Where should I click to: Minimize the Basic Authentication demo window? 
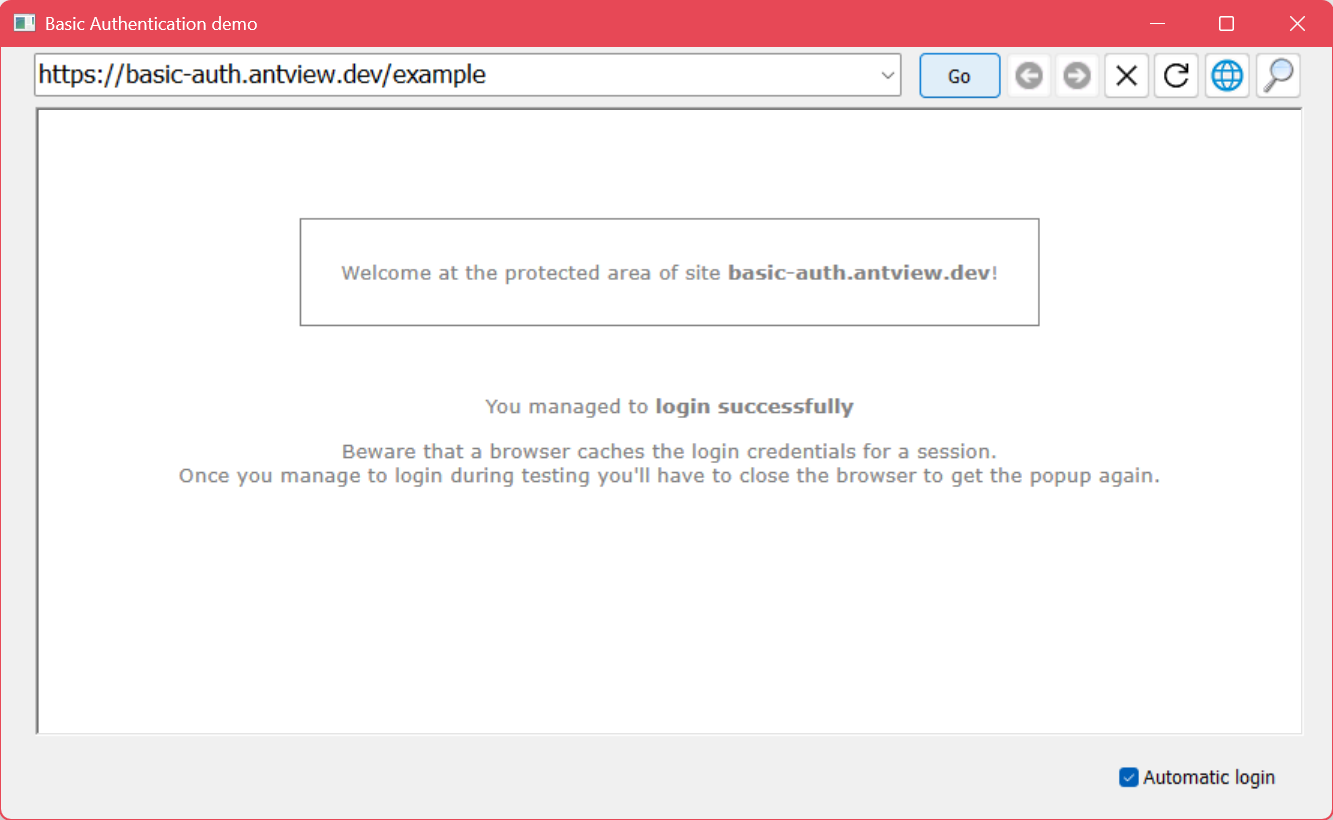point(1158,23)
